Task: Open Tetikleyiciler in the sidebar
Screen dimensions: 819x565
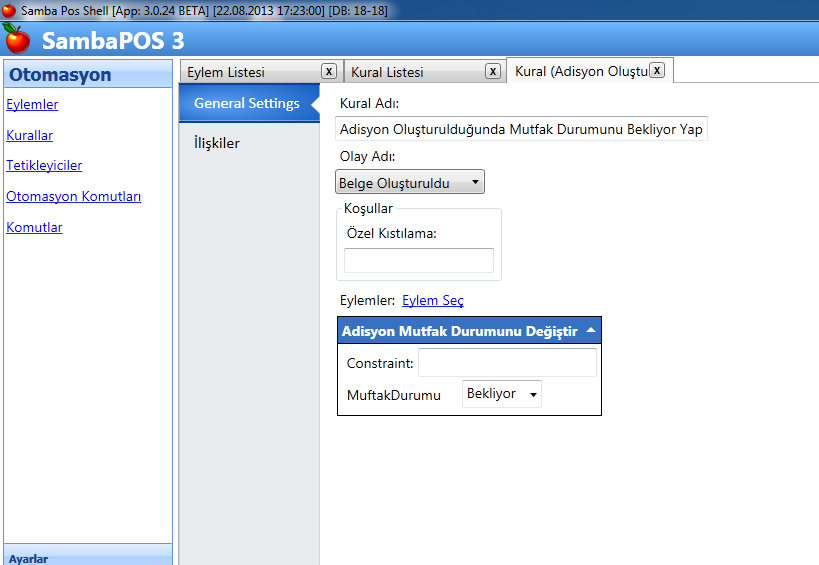Action: click(44, 165)
